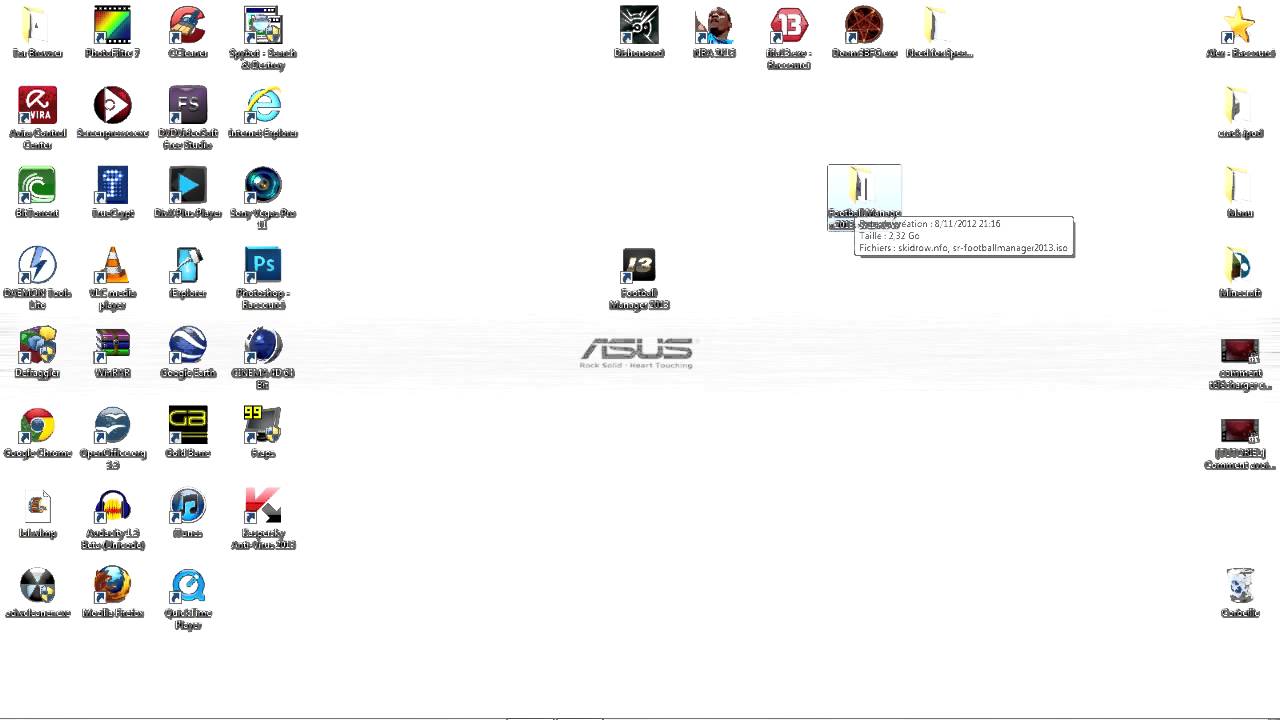Open the Minecraft folder
The width and height of the screenshot is (1280, 720).
(1240, 265)
